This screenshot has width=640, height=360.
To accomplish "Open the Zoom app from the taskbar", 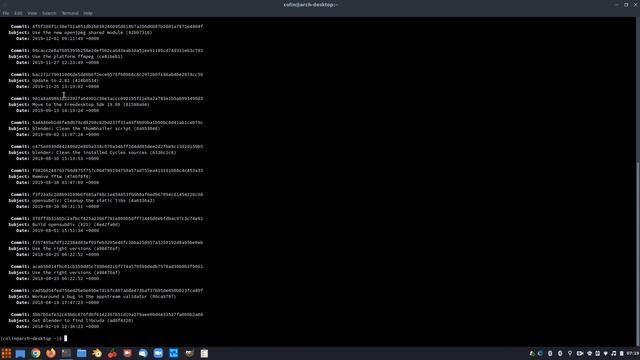I will coord(158,353).
